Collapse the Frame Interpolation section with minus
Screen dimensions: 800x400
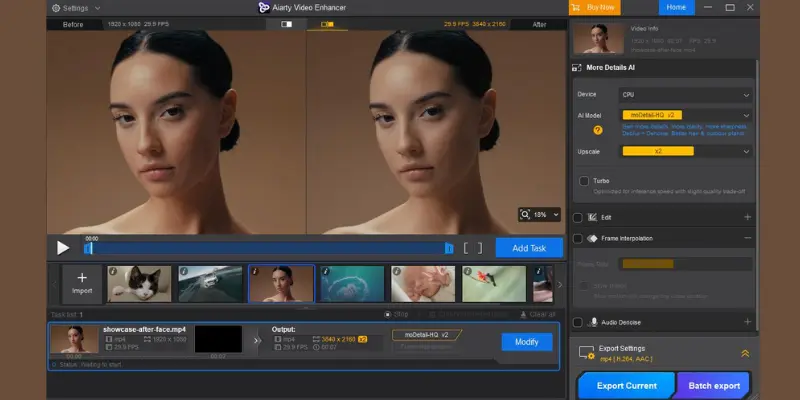(x=747, y=238)
